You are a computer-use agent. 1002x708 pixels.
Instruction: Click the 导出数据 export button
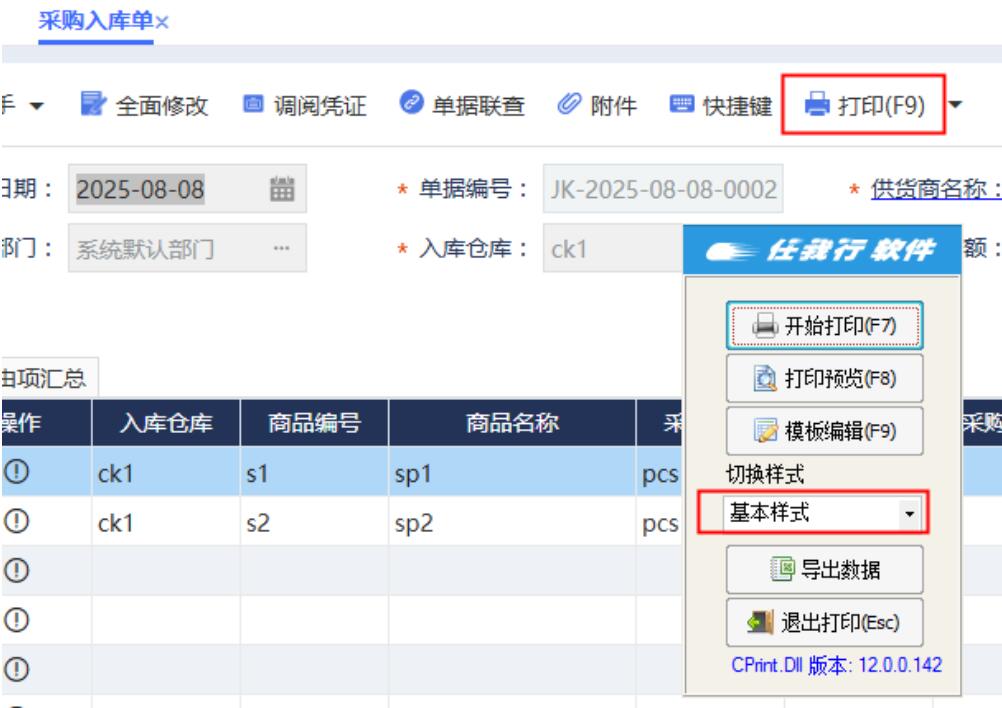pos(824,570)
